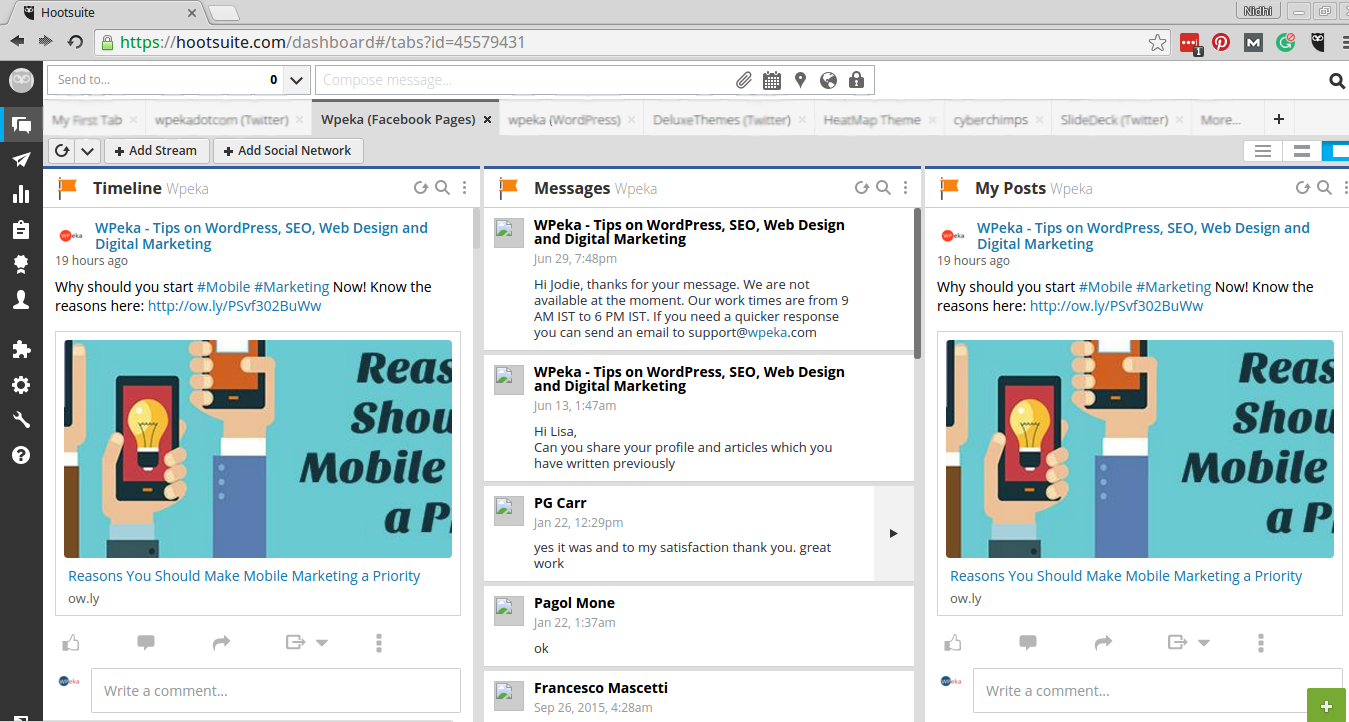Open the scheduling calendar icon in compose bar
The image size is (1349, 722).
click(x=771, y=79)
